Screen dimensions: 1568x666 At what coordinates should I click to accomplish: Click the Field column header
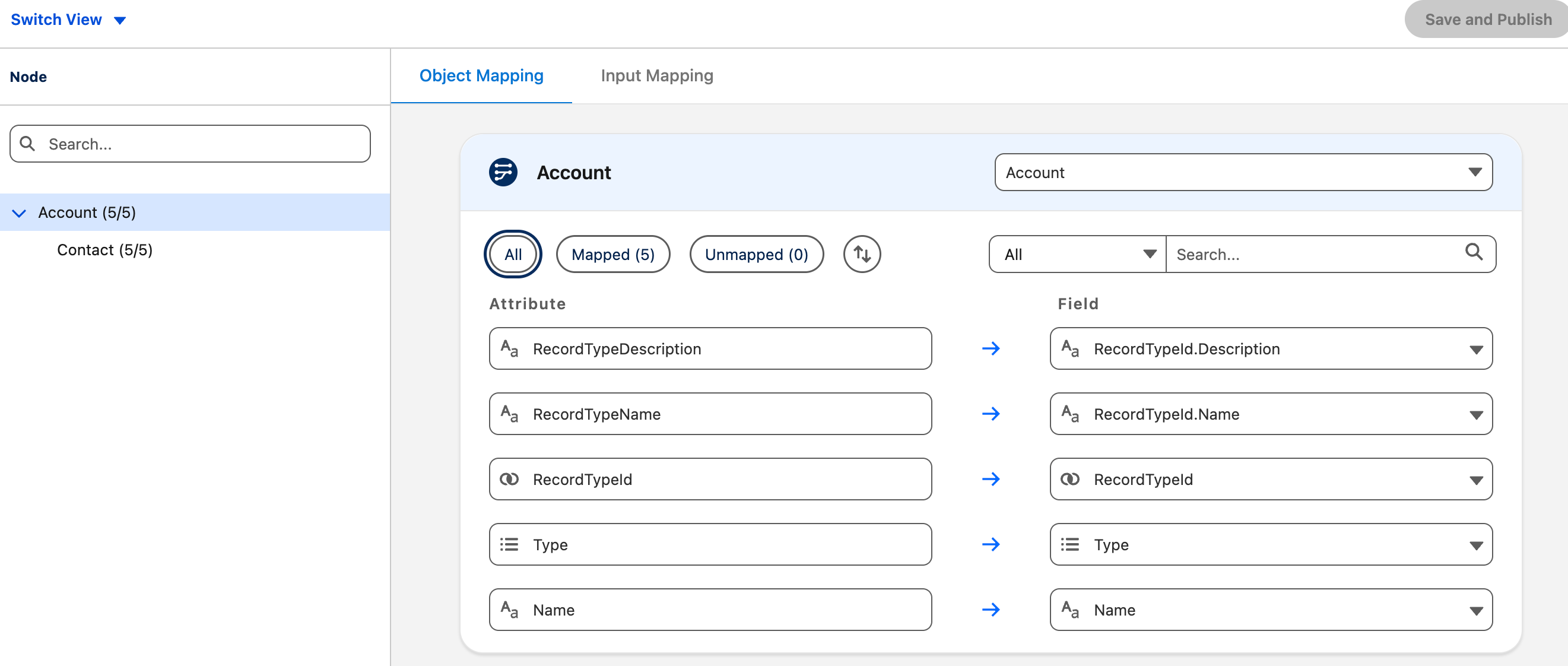coord(1077,304)
